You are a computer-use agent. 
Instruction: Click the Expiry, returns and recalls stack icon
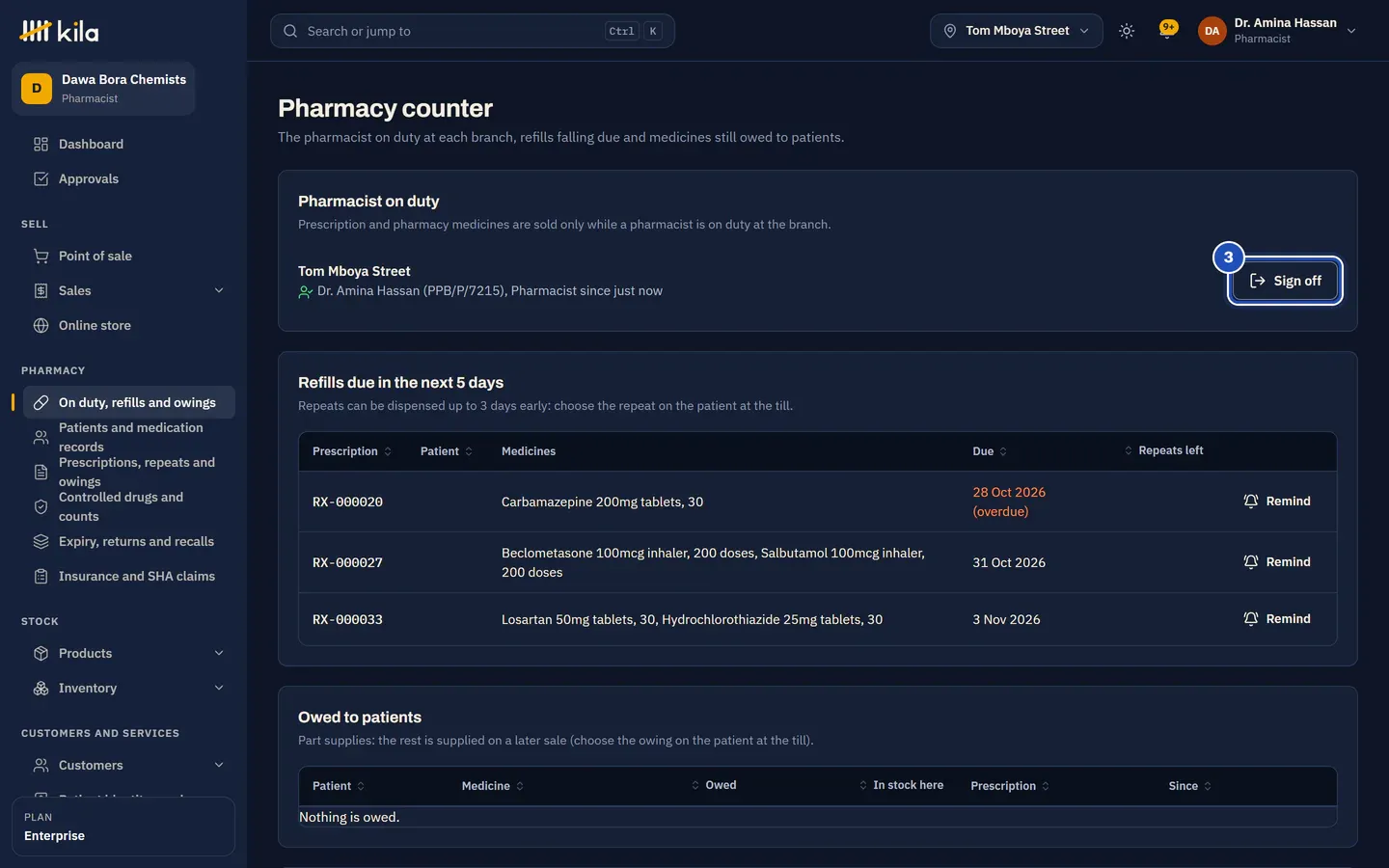pyautogui.click(x=41, y=541)
